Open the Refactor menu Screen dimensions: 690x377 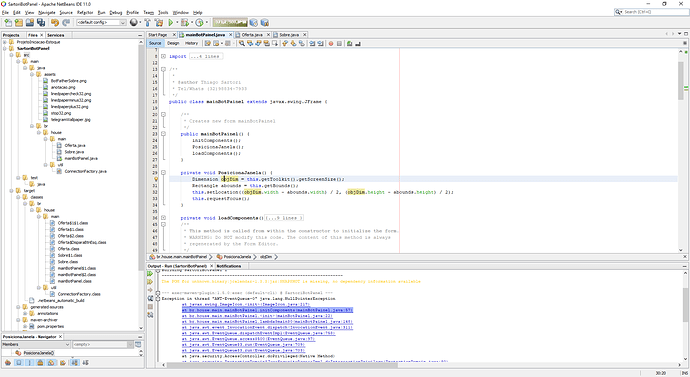[85, 12]
